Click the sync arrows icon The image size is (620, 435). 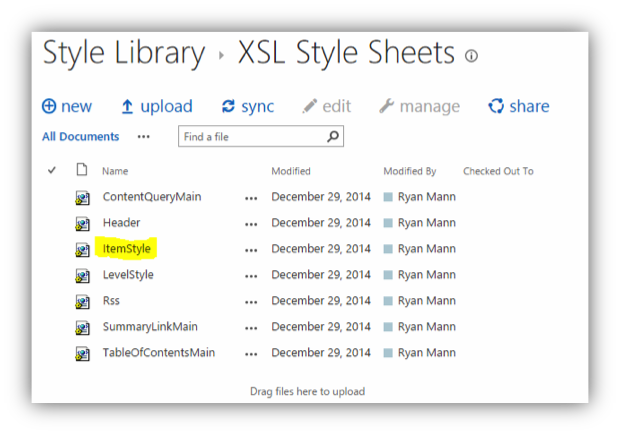tap(228, 106)
